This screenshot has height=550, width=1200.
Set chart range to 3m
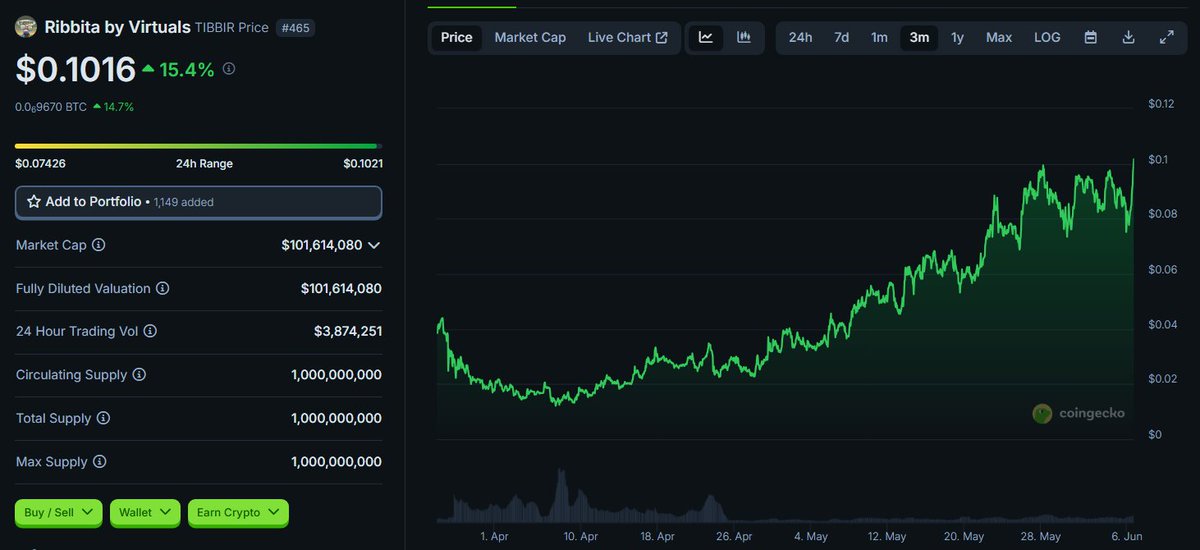pyautogui.click(x=919, y=37)
